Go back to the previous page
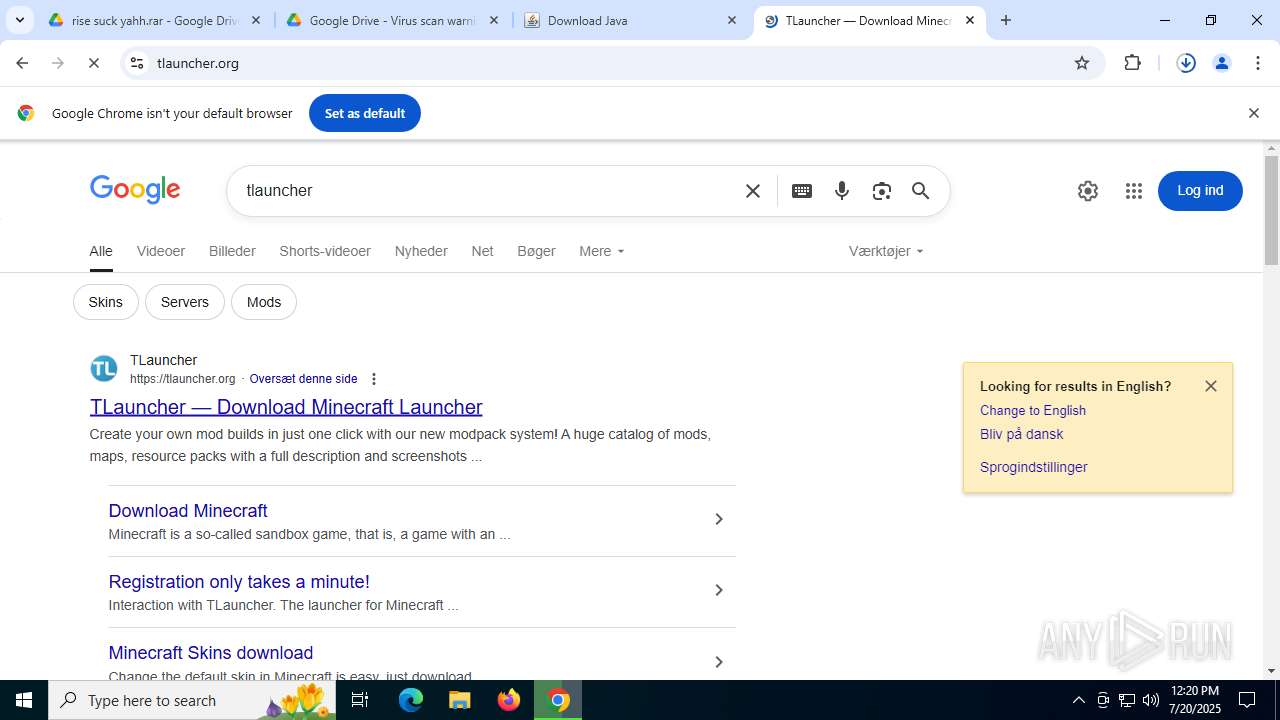Image resolution: width=1280 pixels, height=720 pixels. [22, 63]
